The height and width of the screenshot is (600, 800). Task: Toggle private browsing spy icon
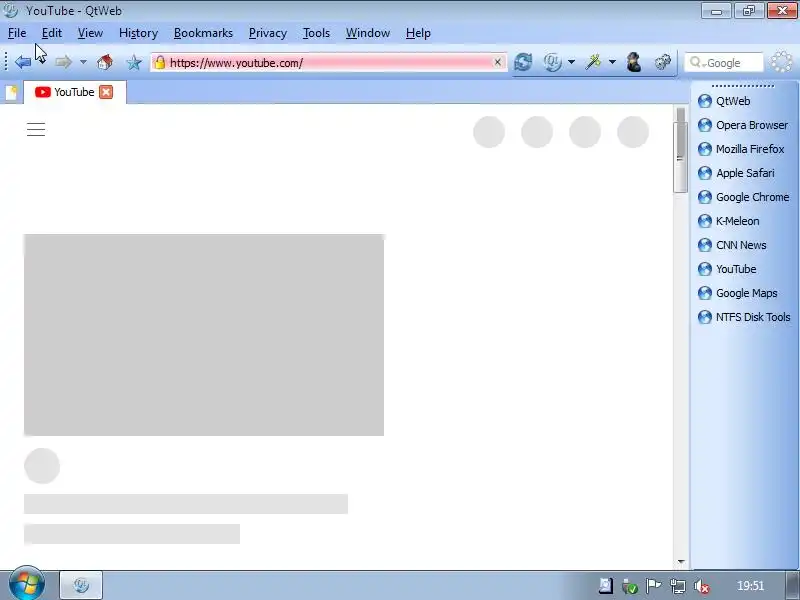(x=634, y=62)
